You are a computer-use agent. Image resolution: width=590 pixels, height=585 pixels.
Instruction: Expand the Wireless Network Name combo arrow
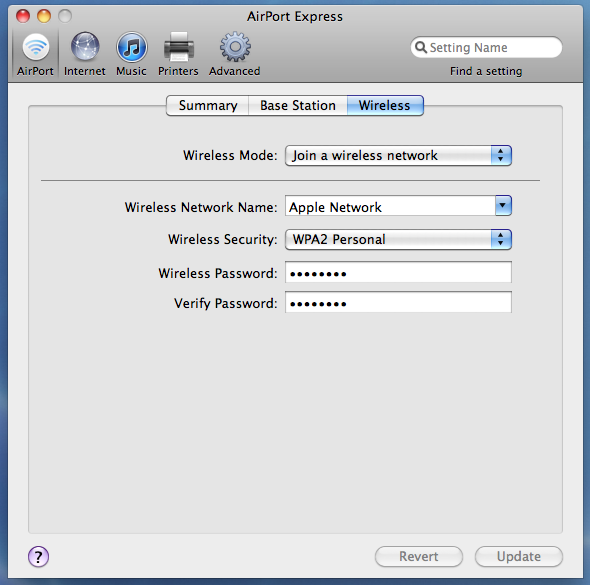[503, 205]
